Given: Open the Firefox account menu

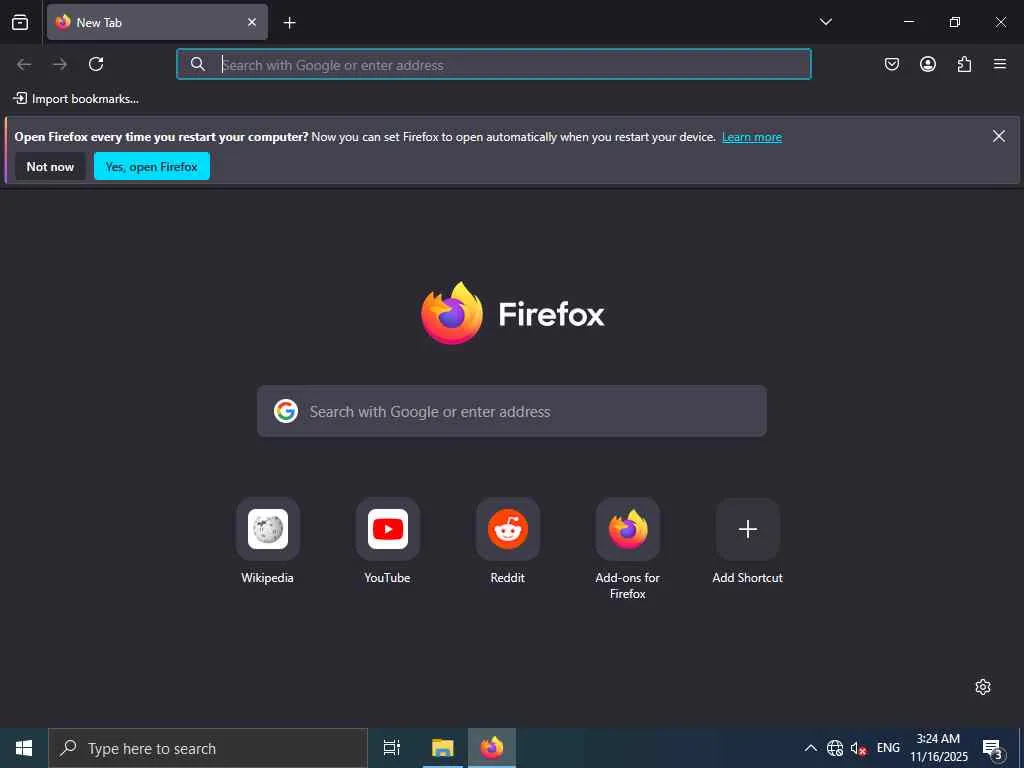Looking at the screenshot, I should pyautogui.click(x=927, y=64).
